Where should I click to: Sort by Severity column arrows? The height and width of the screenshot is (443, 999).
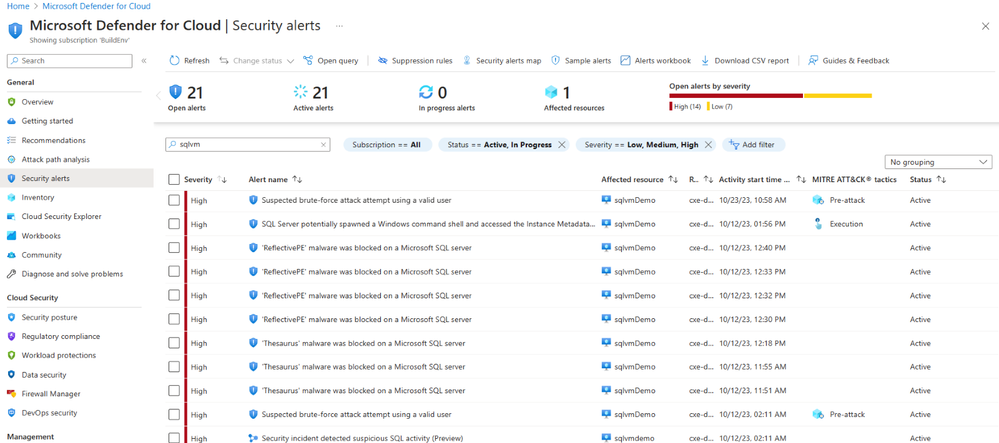222,180
